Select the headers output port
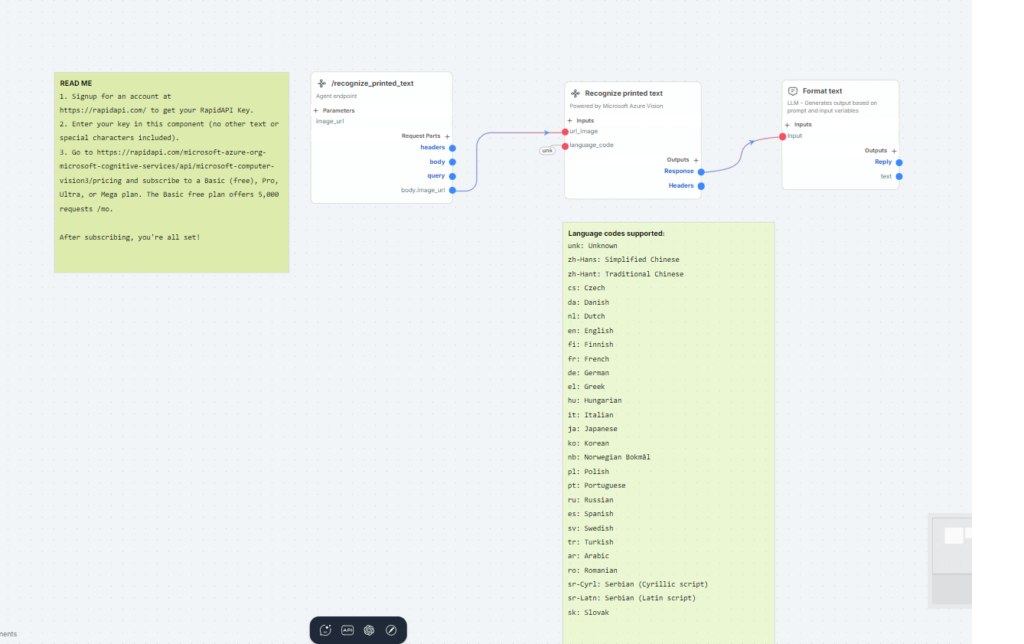This screenshot has height=644, width=1024. (452, 147)
